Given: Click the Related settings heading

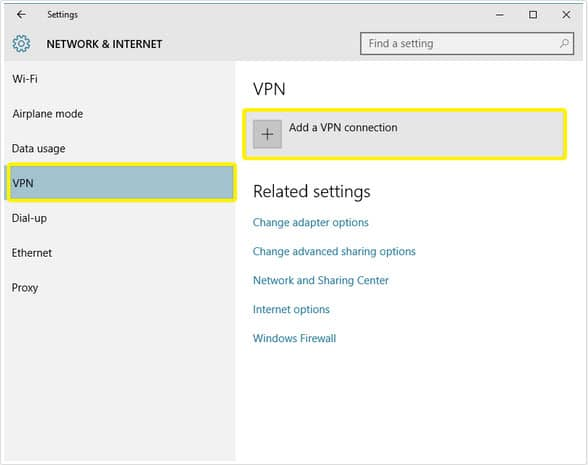Looking at the screenshot, I should [312, 192].
